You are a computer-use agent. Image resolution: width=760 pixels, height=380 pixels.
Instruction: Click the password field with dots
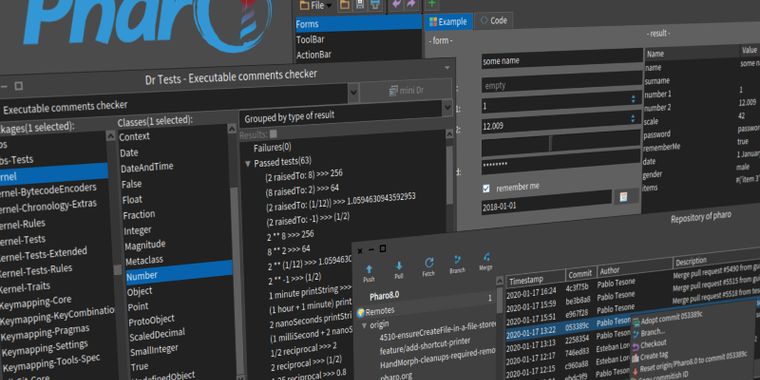pyautogui.click(x=561, y=163)
